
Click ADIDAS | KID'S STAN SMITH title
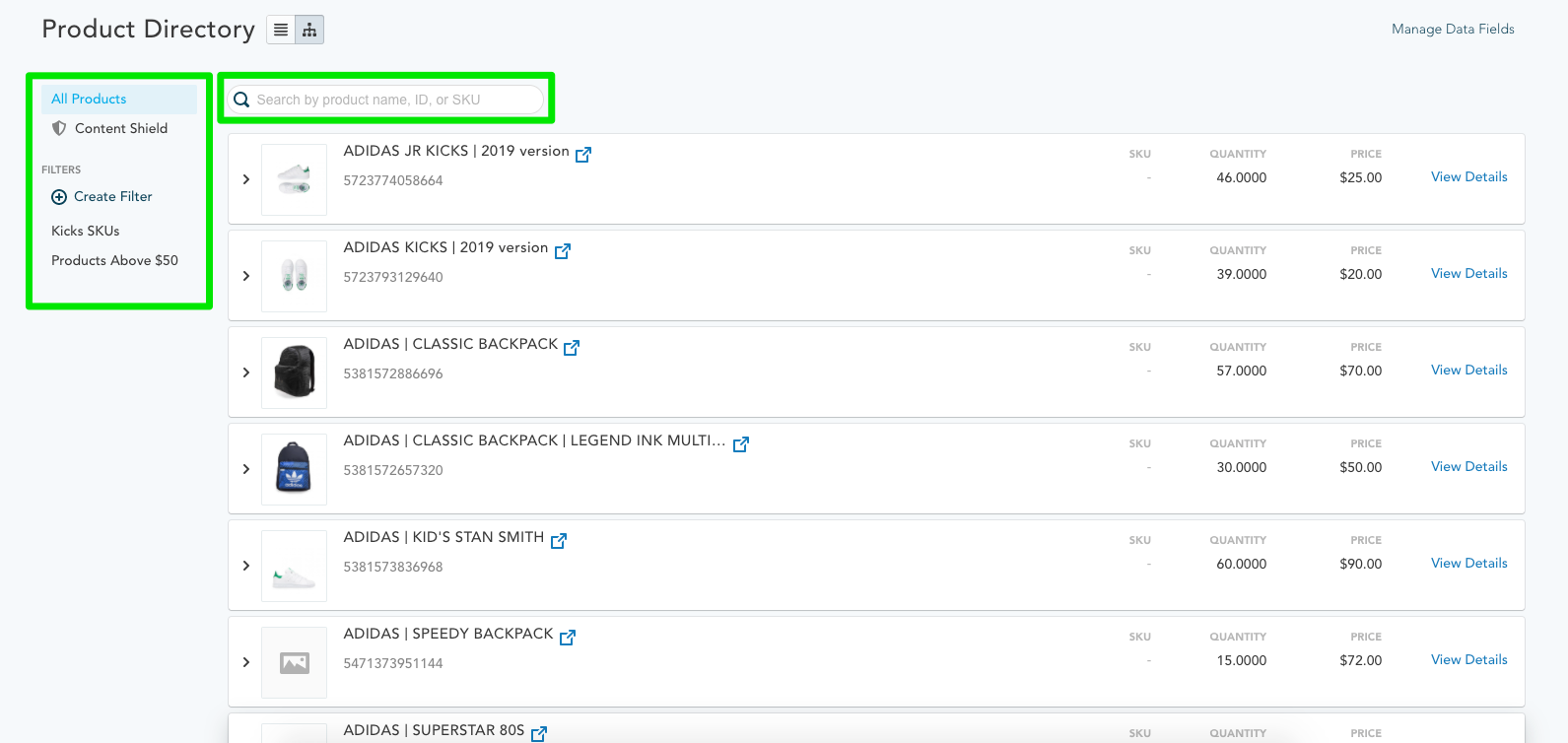[x=443, y=537]
